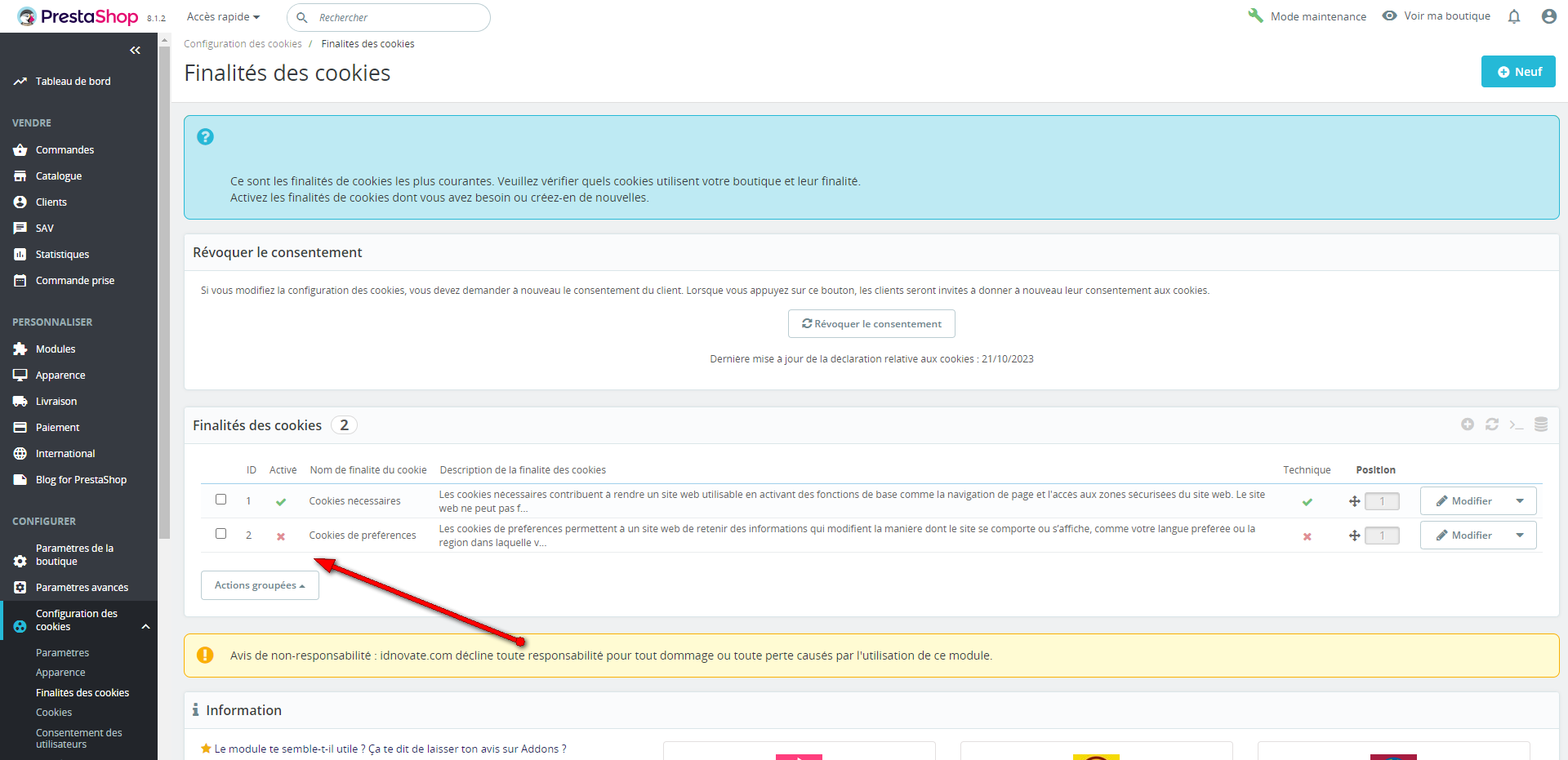The width and height of the screenshot is (1568, 760).
Task: Export to SQL Manager database icon
Action: pyautogui.click(x=1541, y=424)
